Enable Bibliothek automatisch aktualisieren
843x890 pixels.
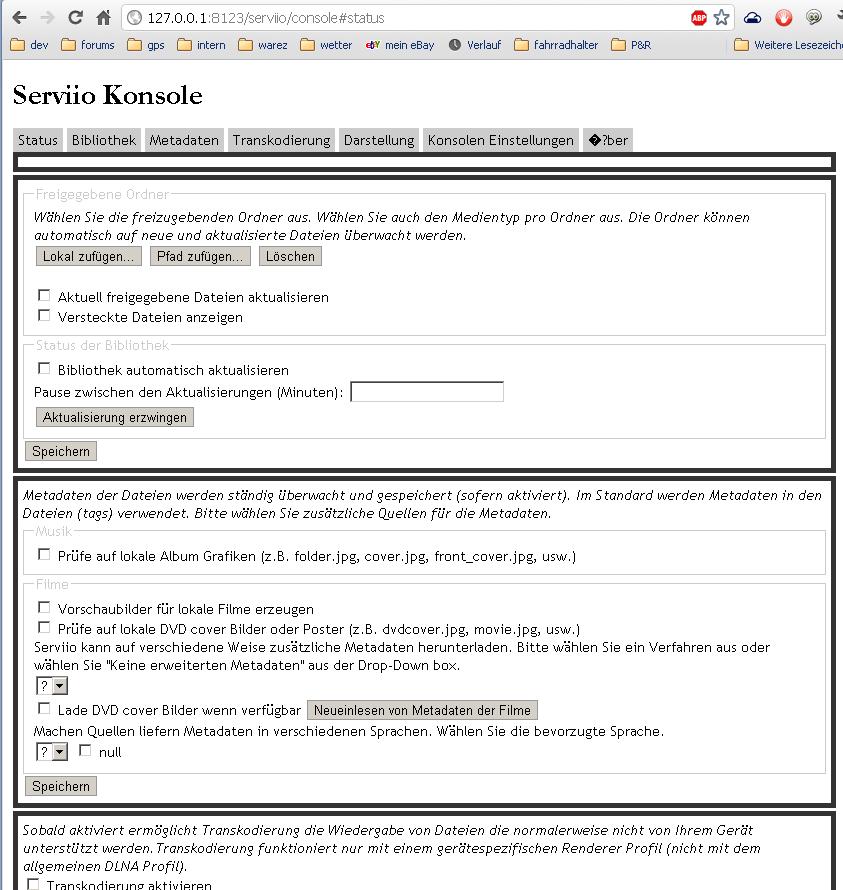pyautogui.click(x=44, y=368)
